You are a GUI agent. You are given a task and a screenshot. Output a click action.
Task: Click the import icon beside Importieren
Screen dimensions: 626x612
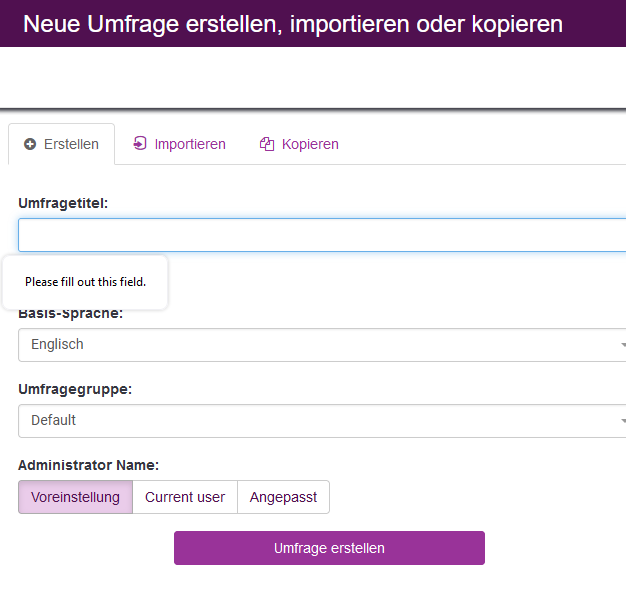[140, 144]
